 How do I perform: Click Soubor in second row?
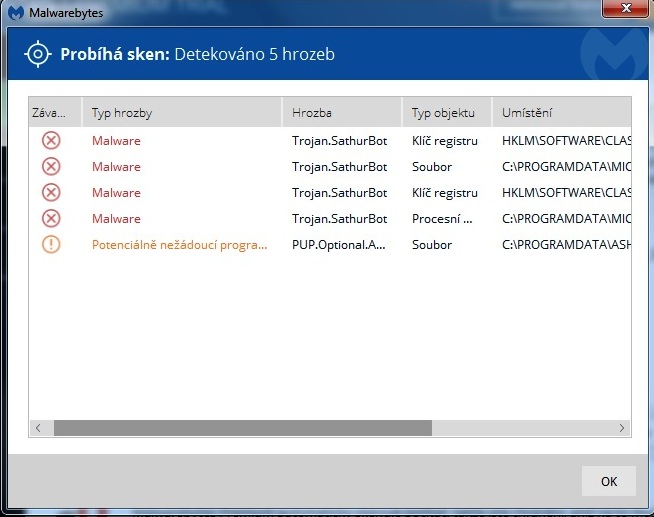tap(432, 167)
